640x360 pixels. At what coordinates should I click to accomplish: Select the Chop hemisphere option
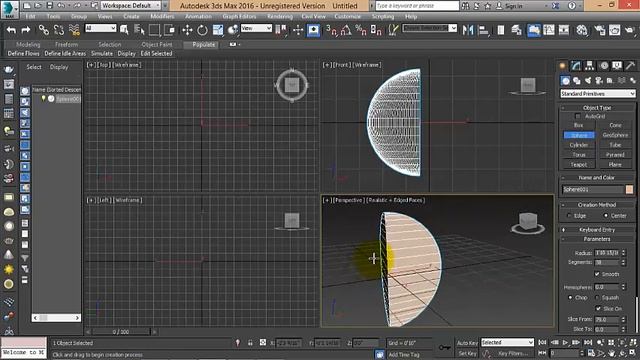570,298
